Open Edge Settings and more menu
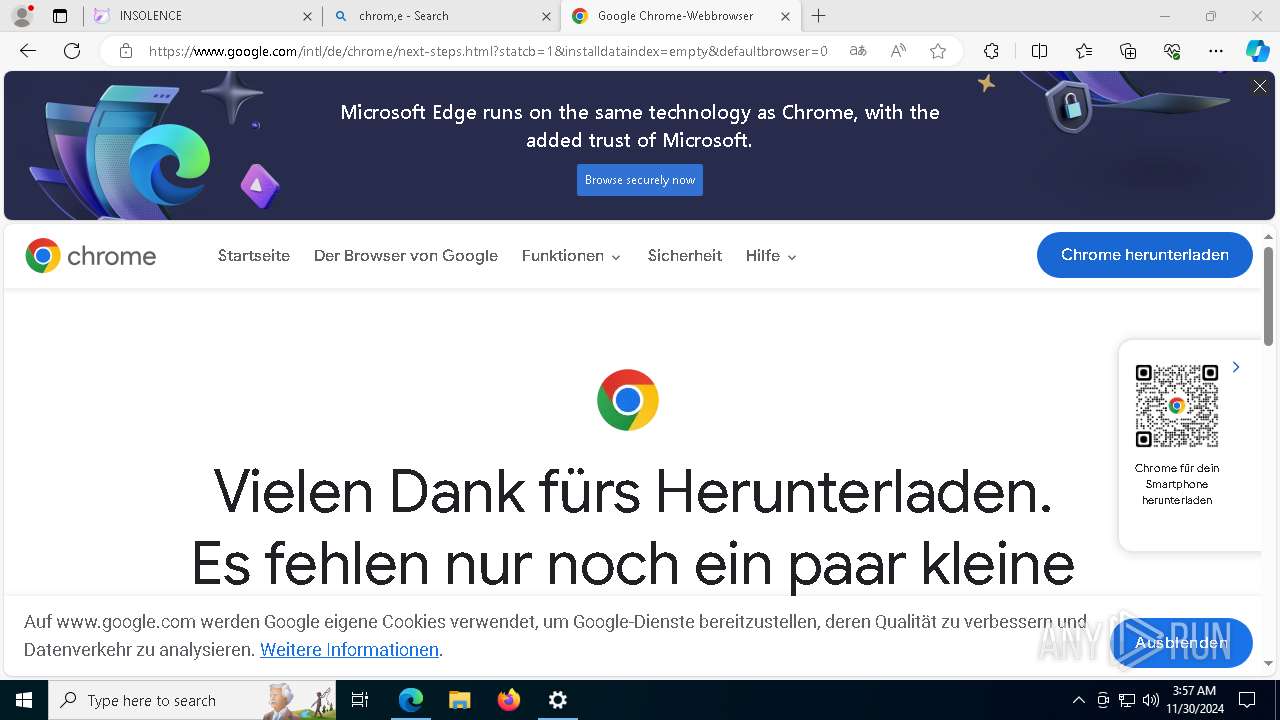Image resolution: width=1280 pixels, height=720 pixels. 1216,51
